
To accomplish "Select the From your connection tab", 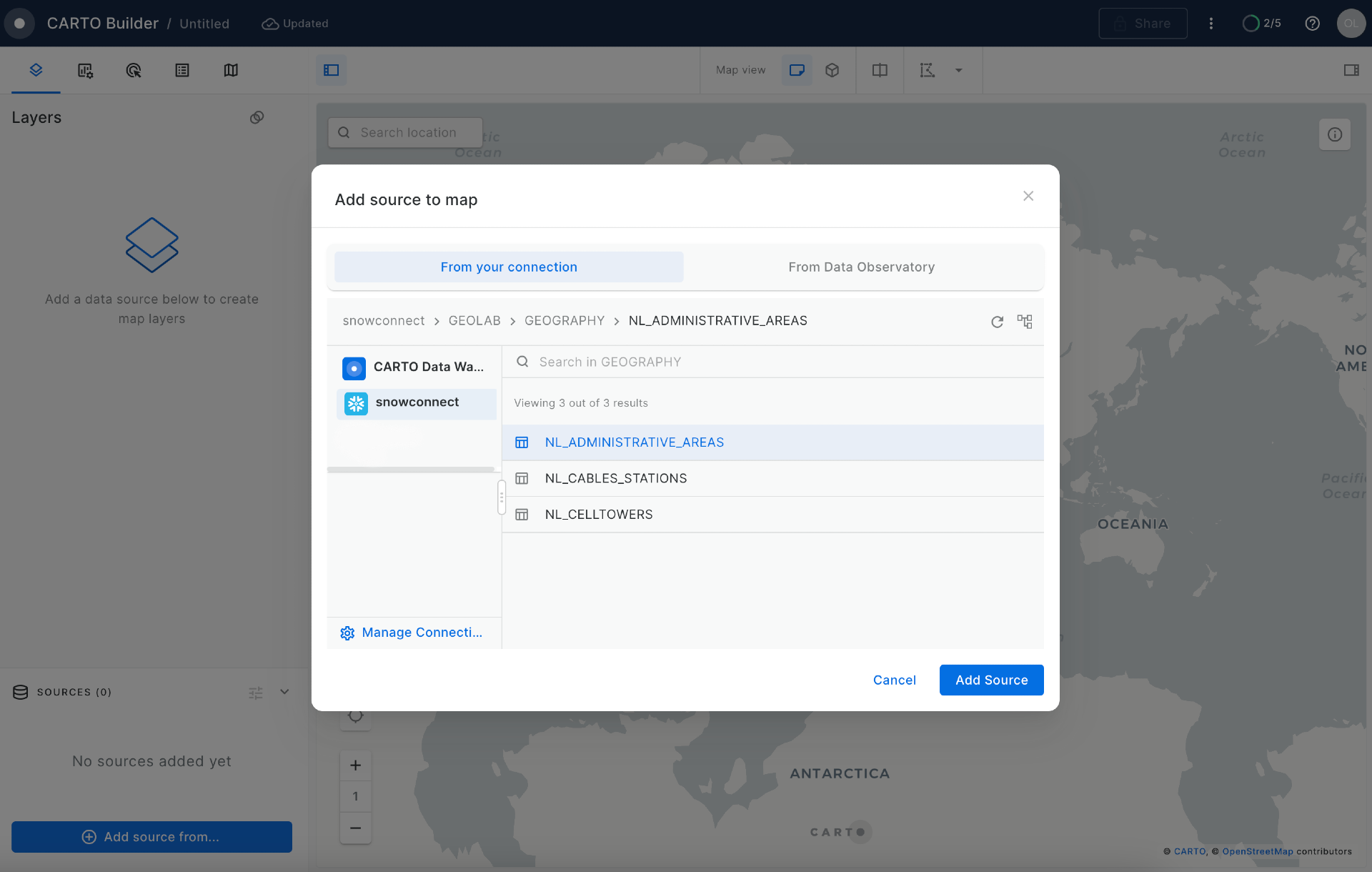I will [509, 267].
